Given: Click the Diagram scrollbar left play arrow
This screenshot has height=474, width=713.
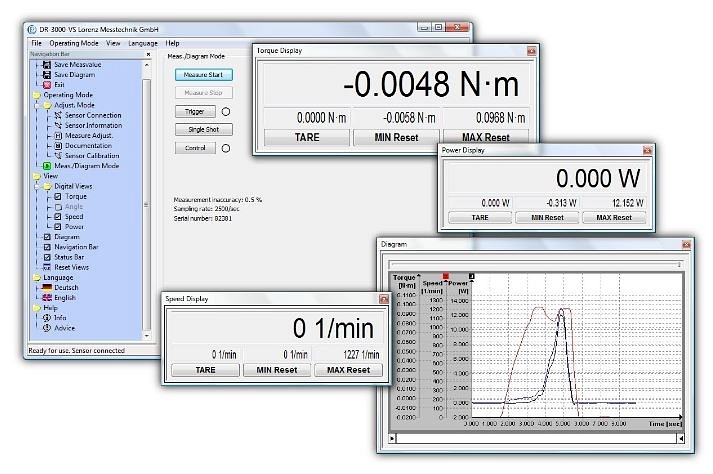Looking at the screenshot, I should (x=392, y=439).
